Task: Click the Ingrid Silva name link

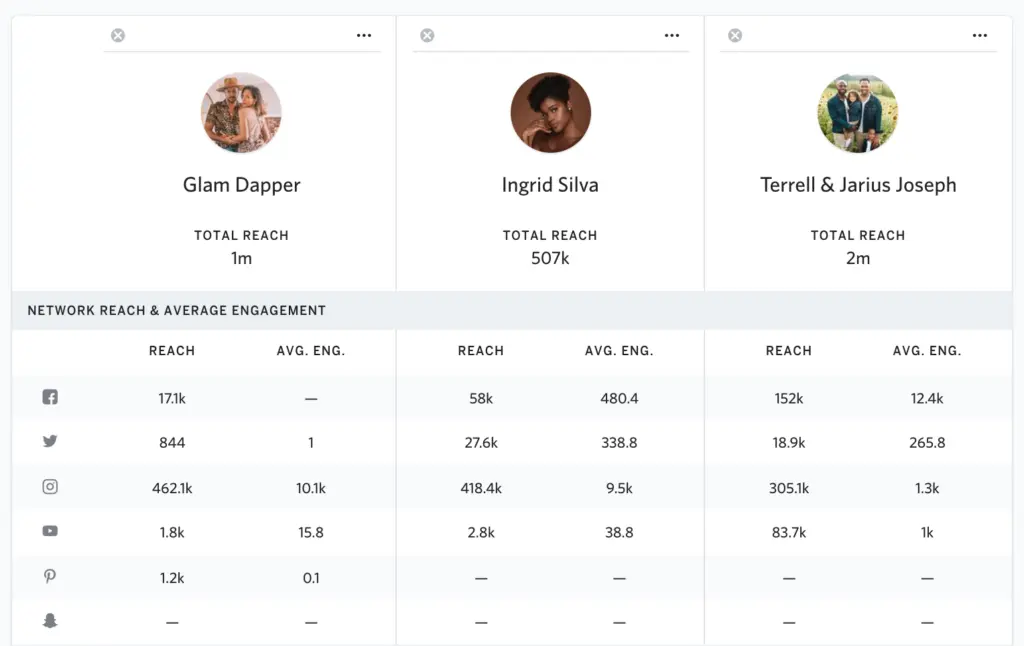Action: 550,185
